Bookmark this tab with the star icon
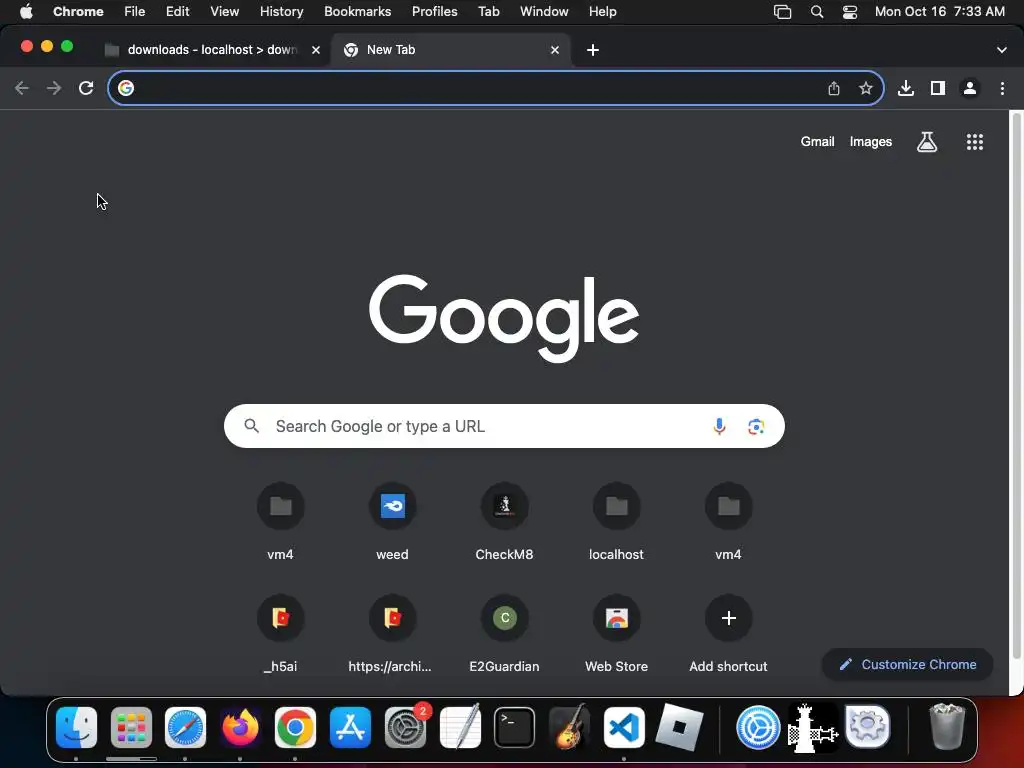1024x768 pixels. click(x=866, y=88)
